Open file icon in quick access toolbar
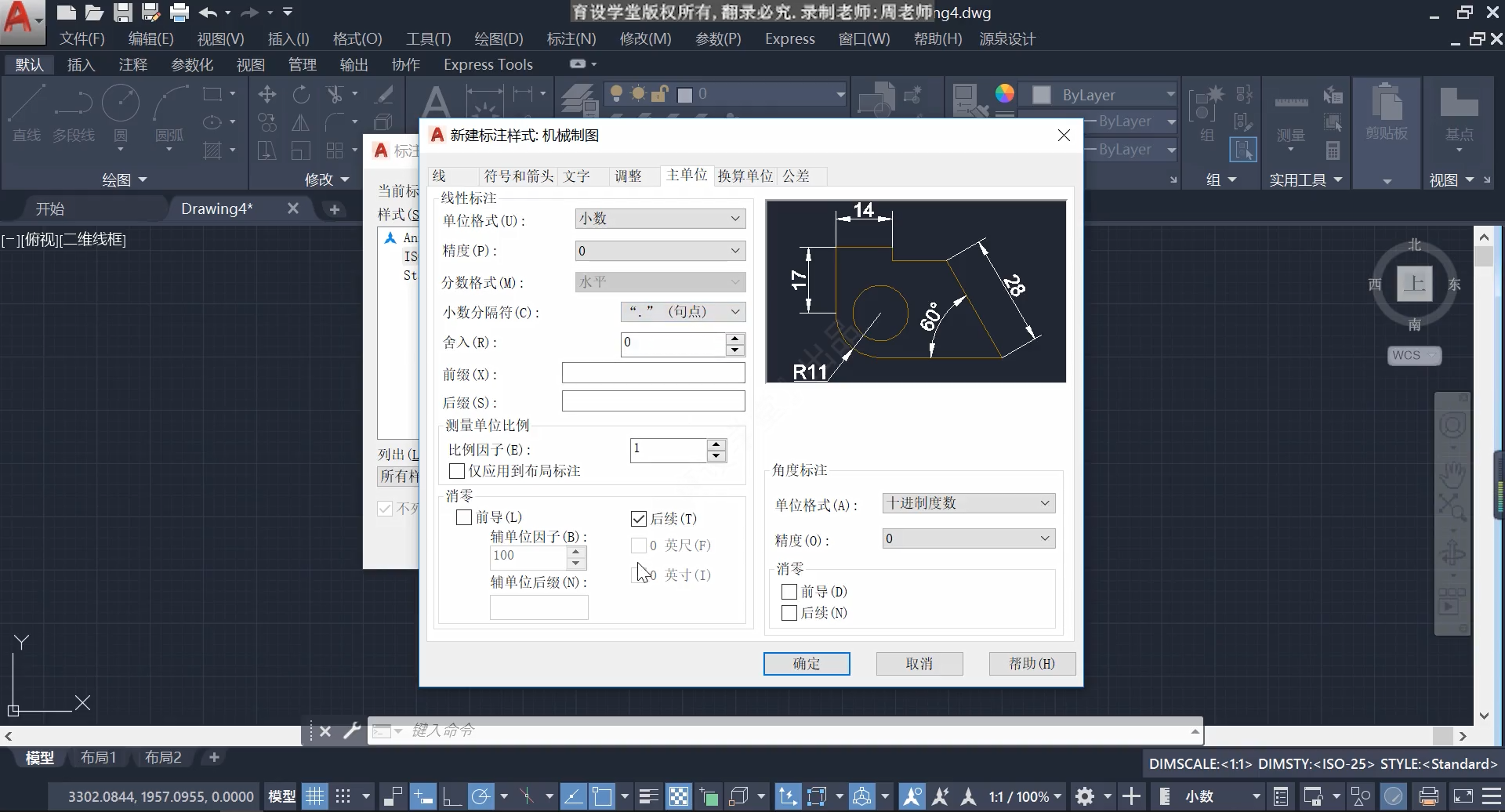 tap(95, 12)
